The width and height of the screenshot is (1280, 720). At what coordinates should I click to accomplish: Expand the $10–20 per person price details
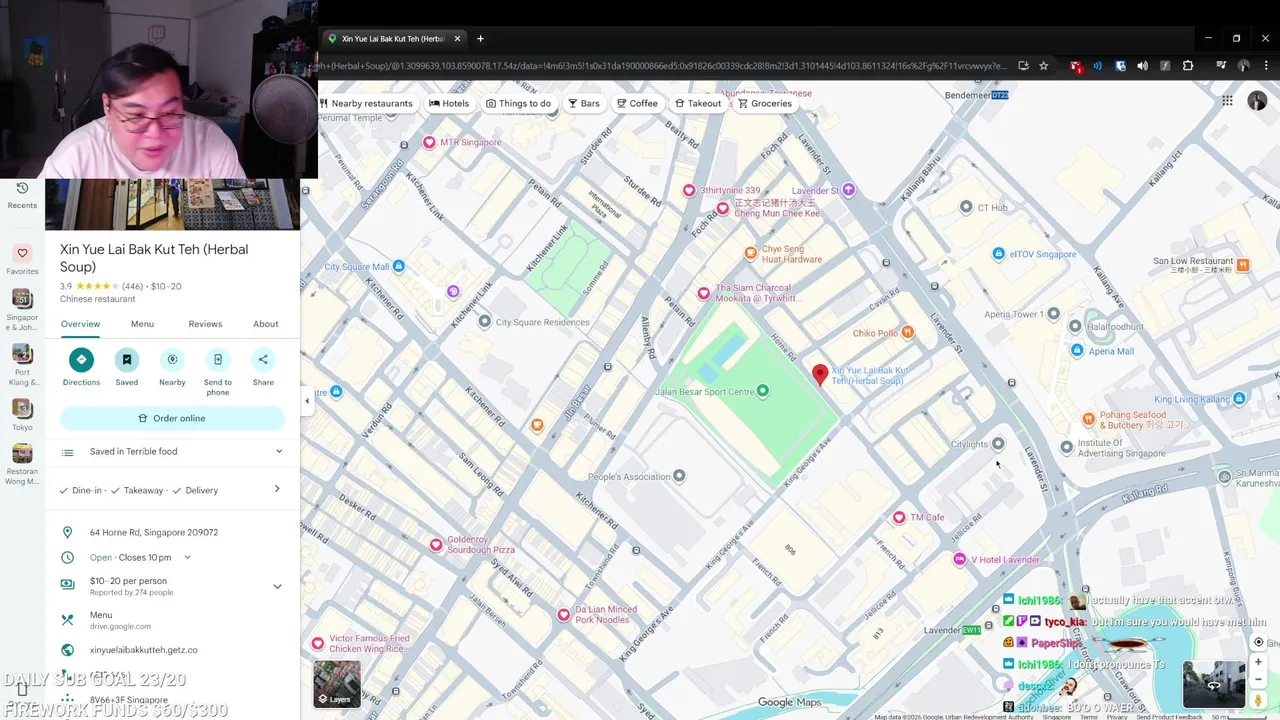(x=277, y=586)
